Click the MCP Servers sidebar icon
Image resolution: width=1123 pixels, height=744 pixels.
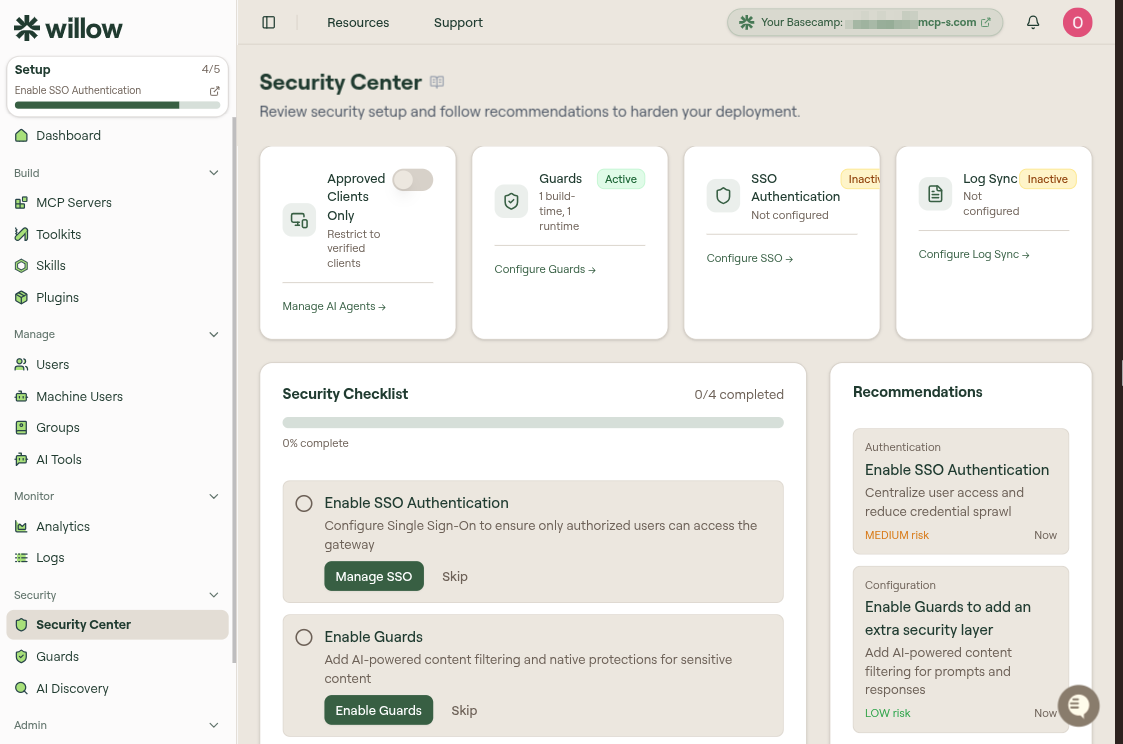click(21, 203)
